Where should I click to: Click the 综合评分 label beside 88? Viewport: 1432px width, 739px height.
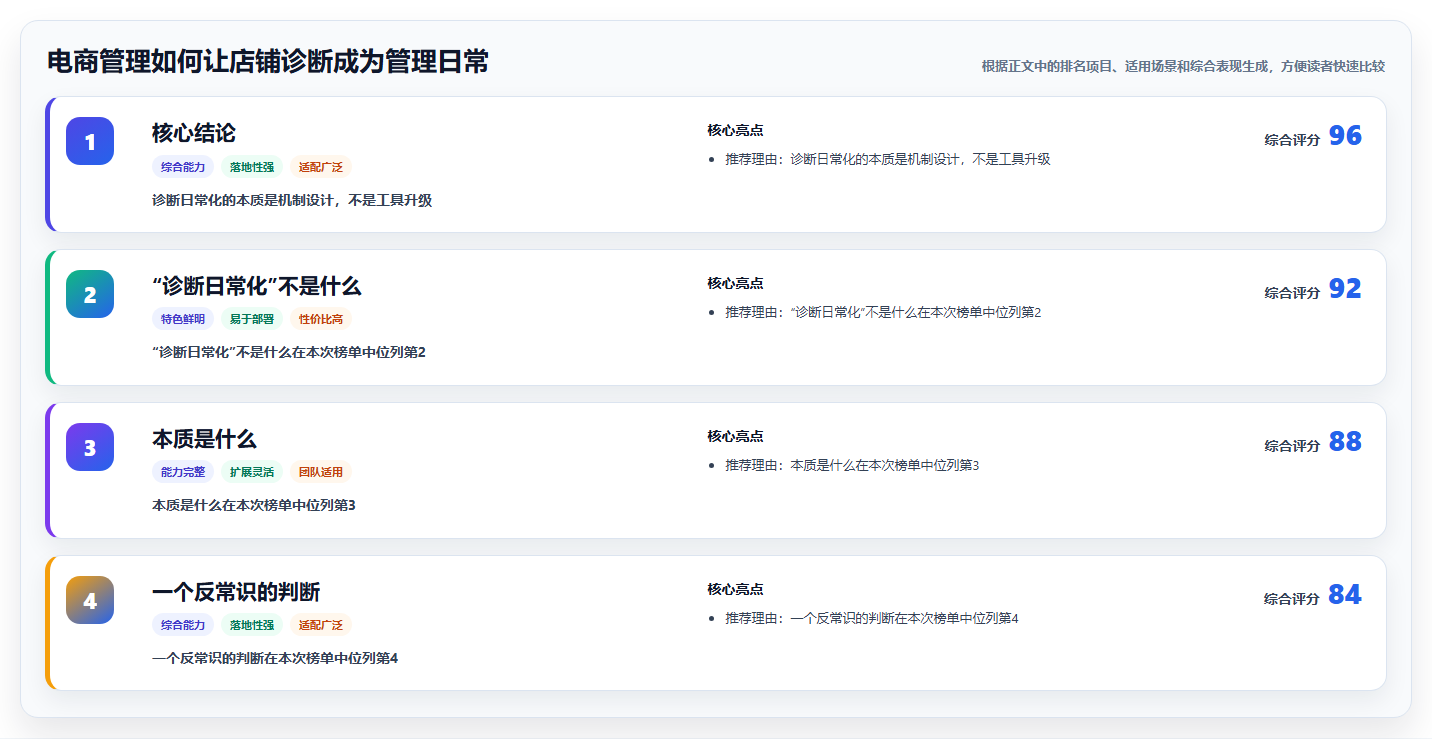pyautogui.click(x=1292, y=446)
